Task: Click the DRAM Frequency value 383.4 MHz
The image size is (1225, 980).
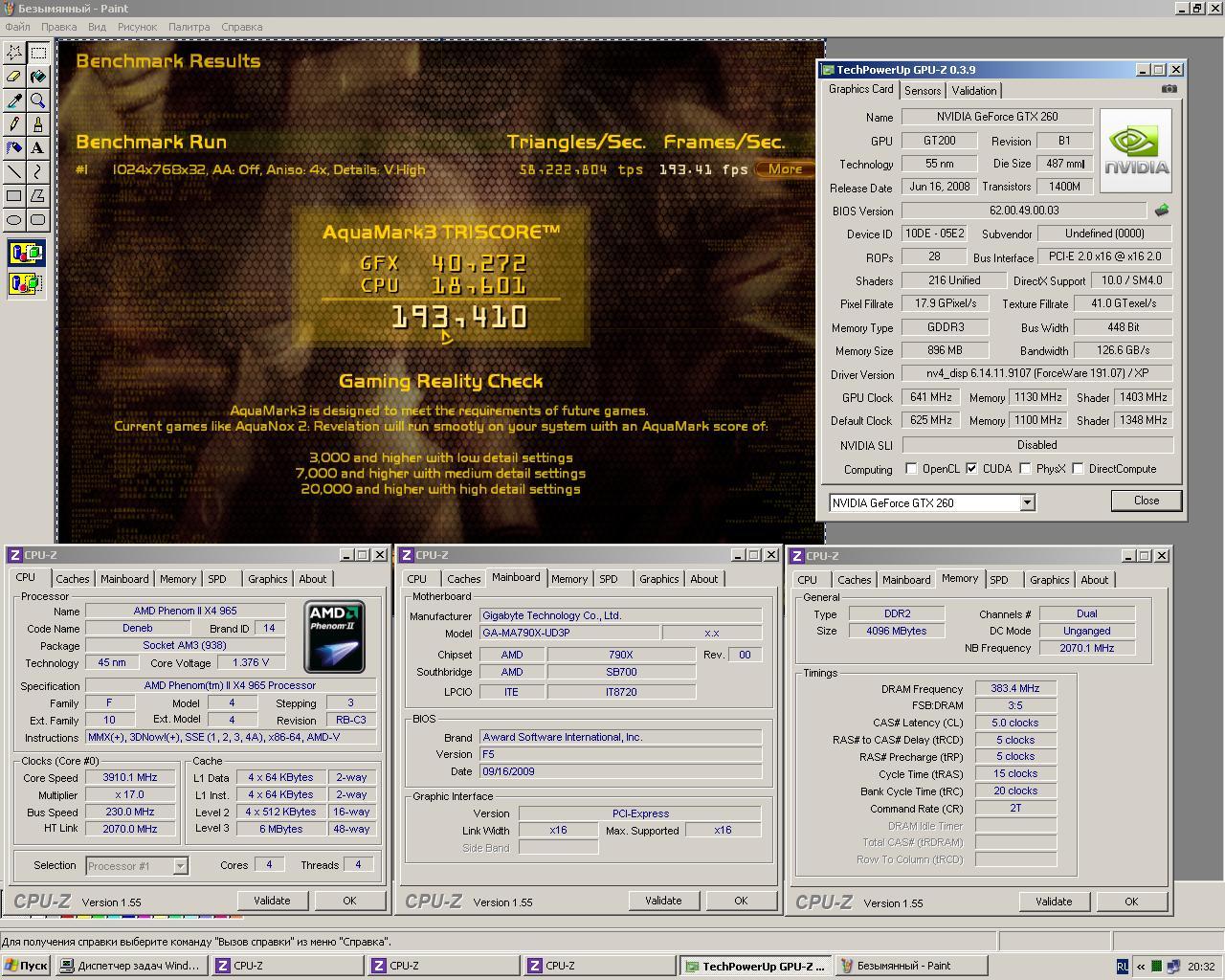Action: [1015, 688]
